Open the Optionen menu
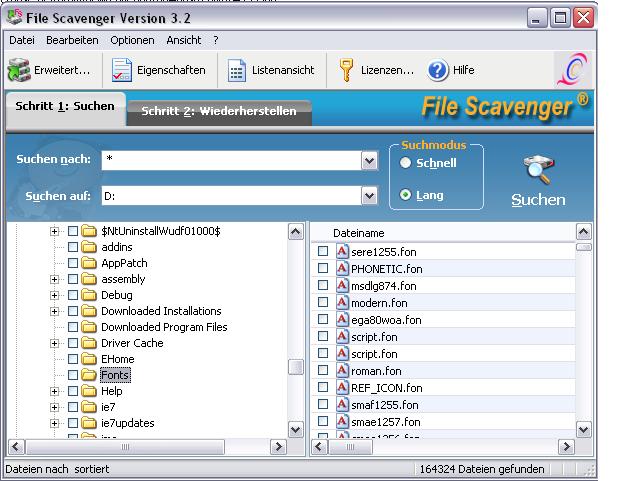Image resolution: width=642 pixels, height=481 pixels. [x=132, y=40]
